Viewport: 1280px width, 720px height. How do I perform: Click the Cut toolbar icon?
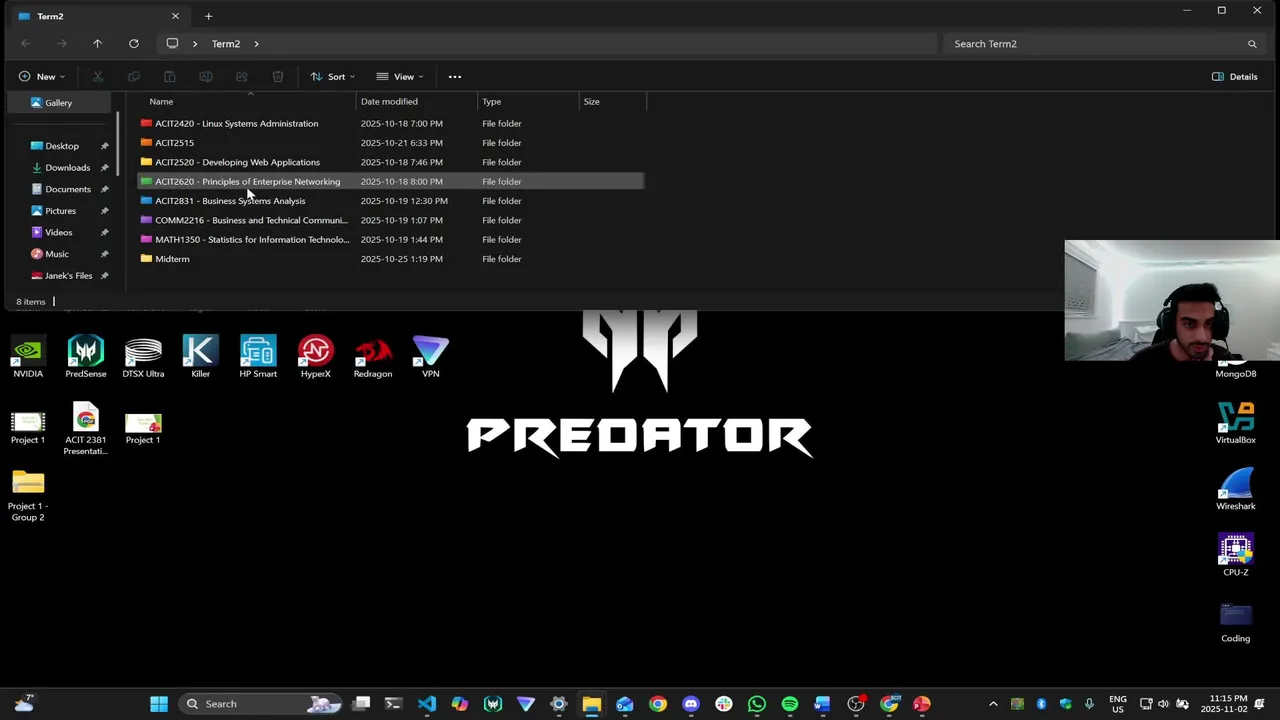(98, 77)
